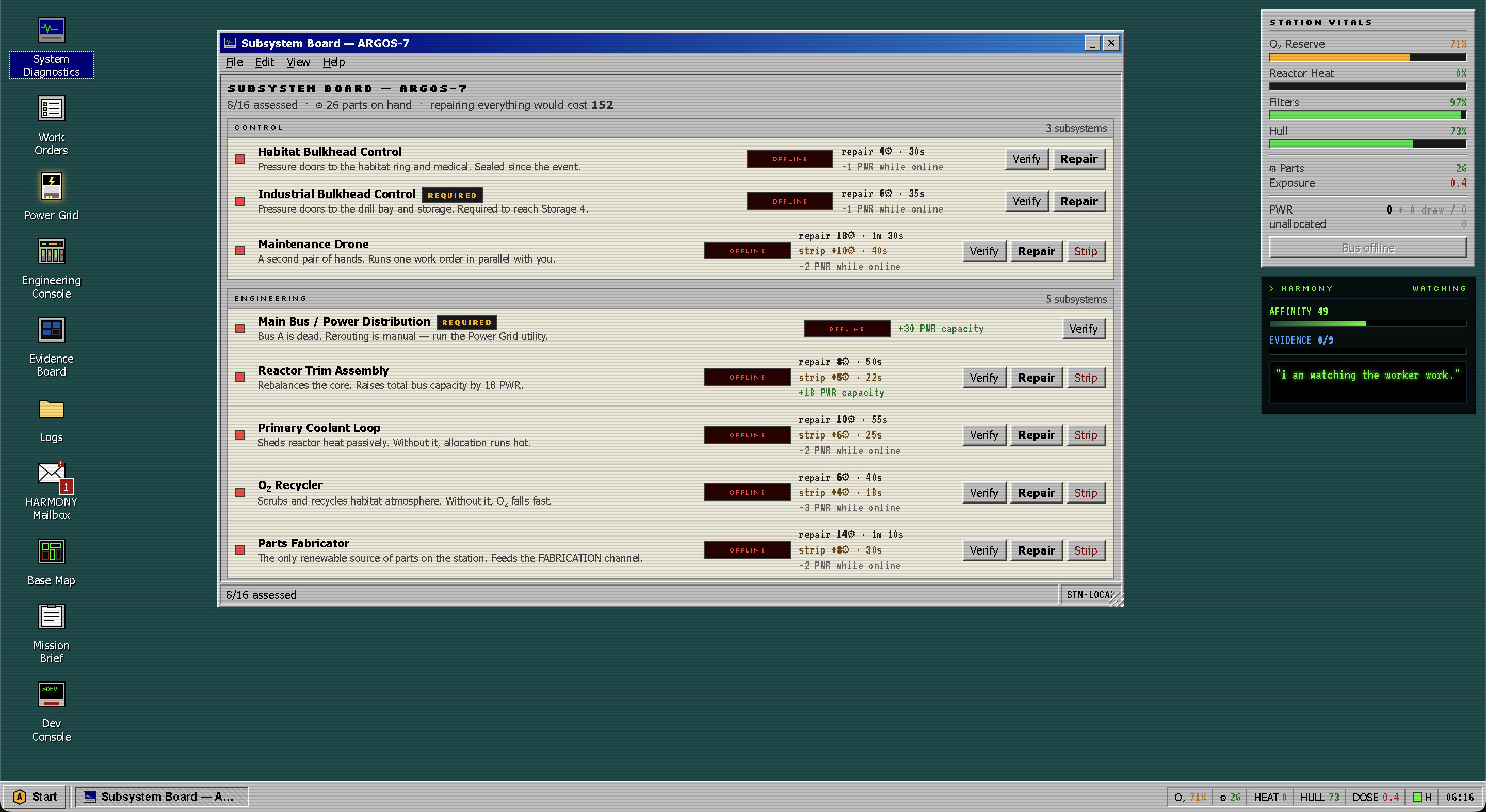Click the EVIDENCE 0/9 readout

pyautogui.click(x=1301, y=340)
